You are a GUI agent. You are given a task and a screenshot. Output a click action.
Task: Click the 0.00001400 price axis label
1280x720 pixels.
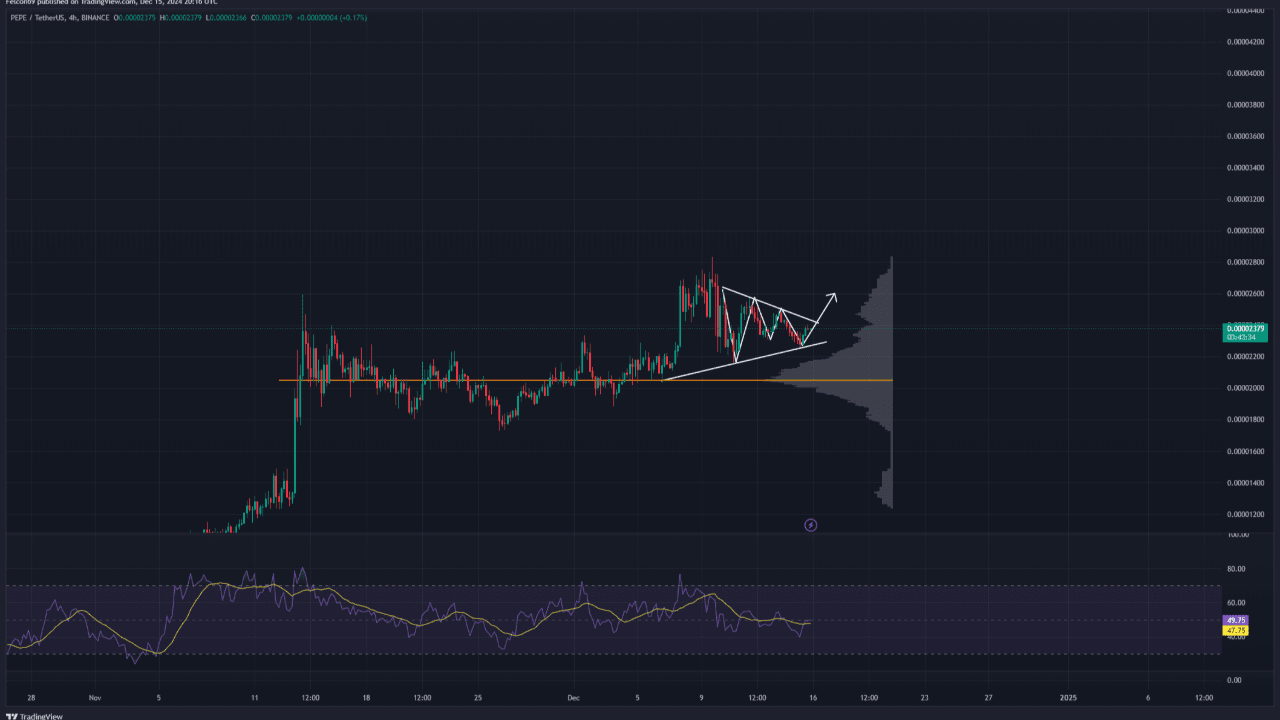pos(1245,482)
